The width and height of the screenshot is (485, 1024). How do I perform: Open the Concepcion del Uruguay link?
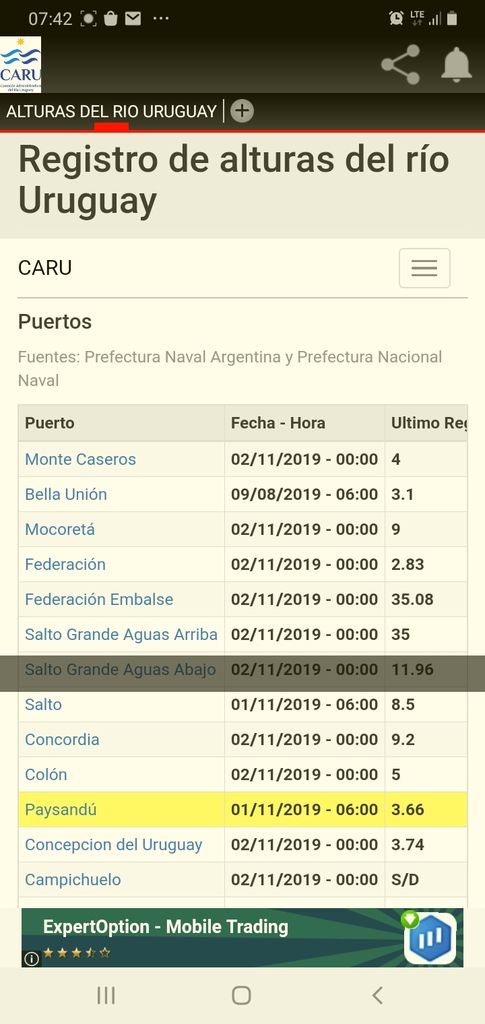114,844
